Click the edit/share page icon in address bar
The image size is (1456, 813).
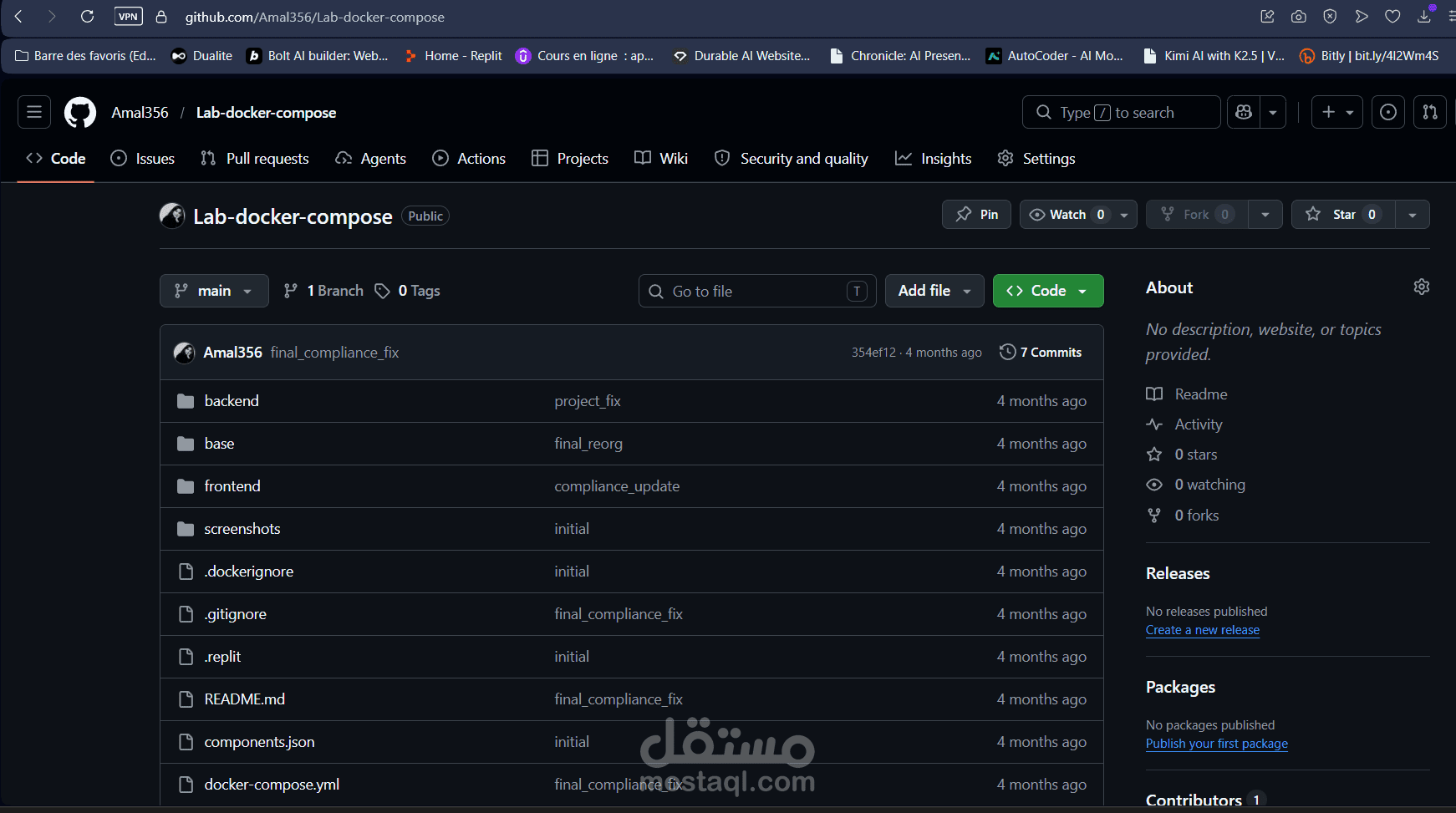click(1267, 17)
